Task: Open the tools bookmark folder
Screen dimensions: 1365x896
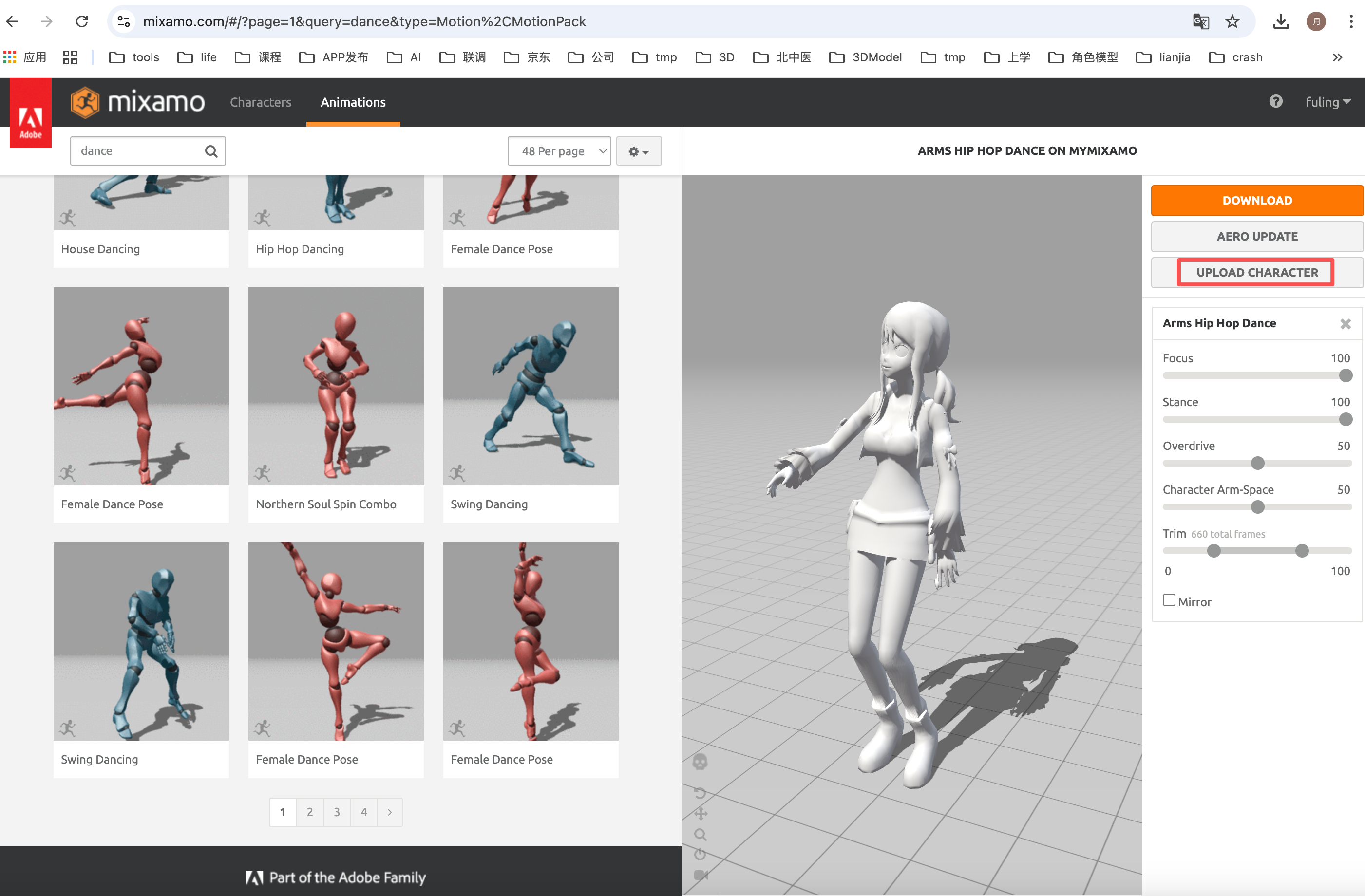Action: pyautogui.click(x=134, y=57)
